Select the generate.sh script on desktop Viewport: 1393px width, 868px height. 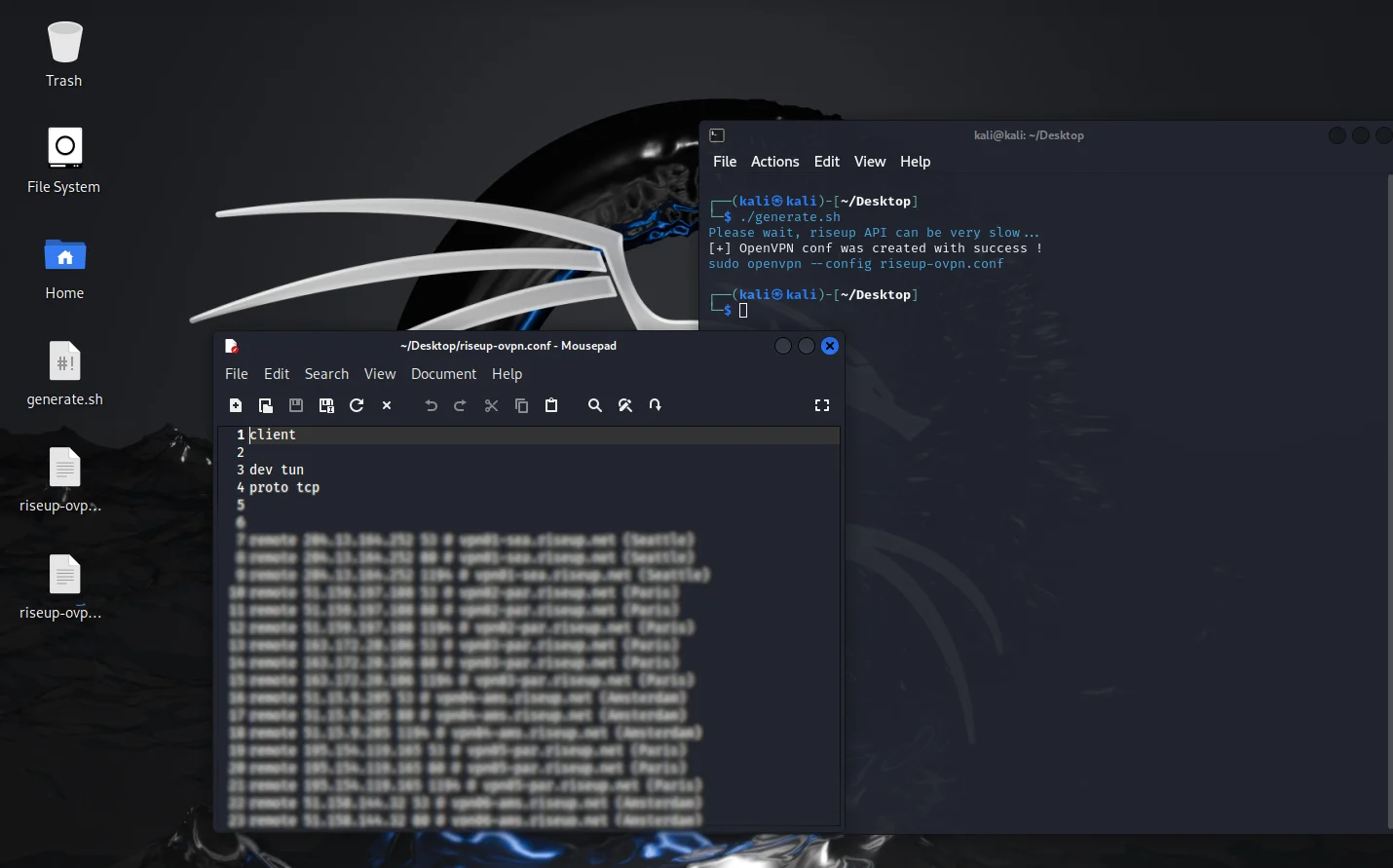tap(64, 373)
